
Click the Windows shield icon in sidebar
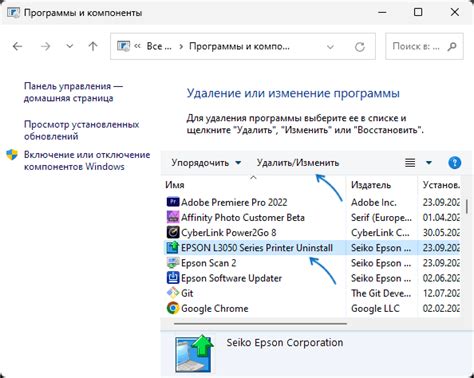12,155
